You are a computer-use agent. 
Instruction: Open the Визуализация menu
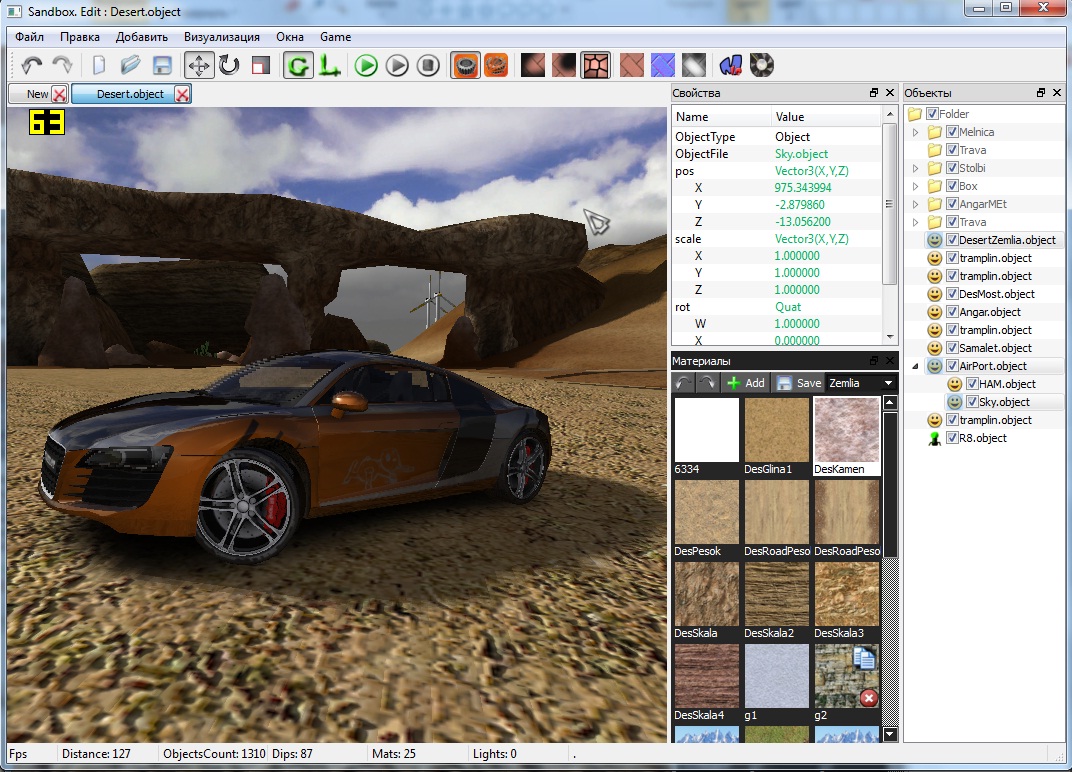pyautogui.click(x=221, y=37)
